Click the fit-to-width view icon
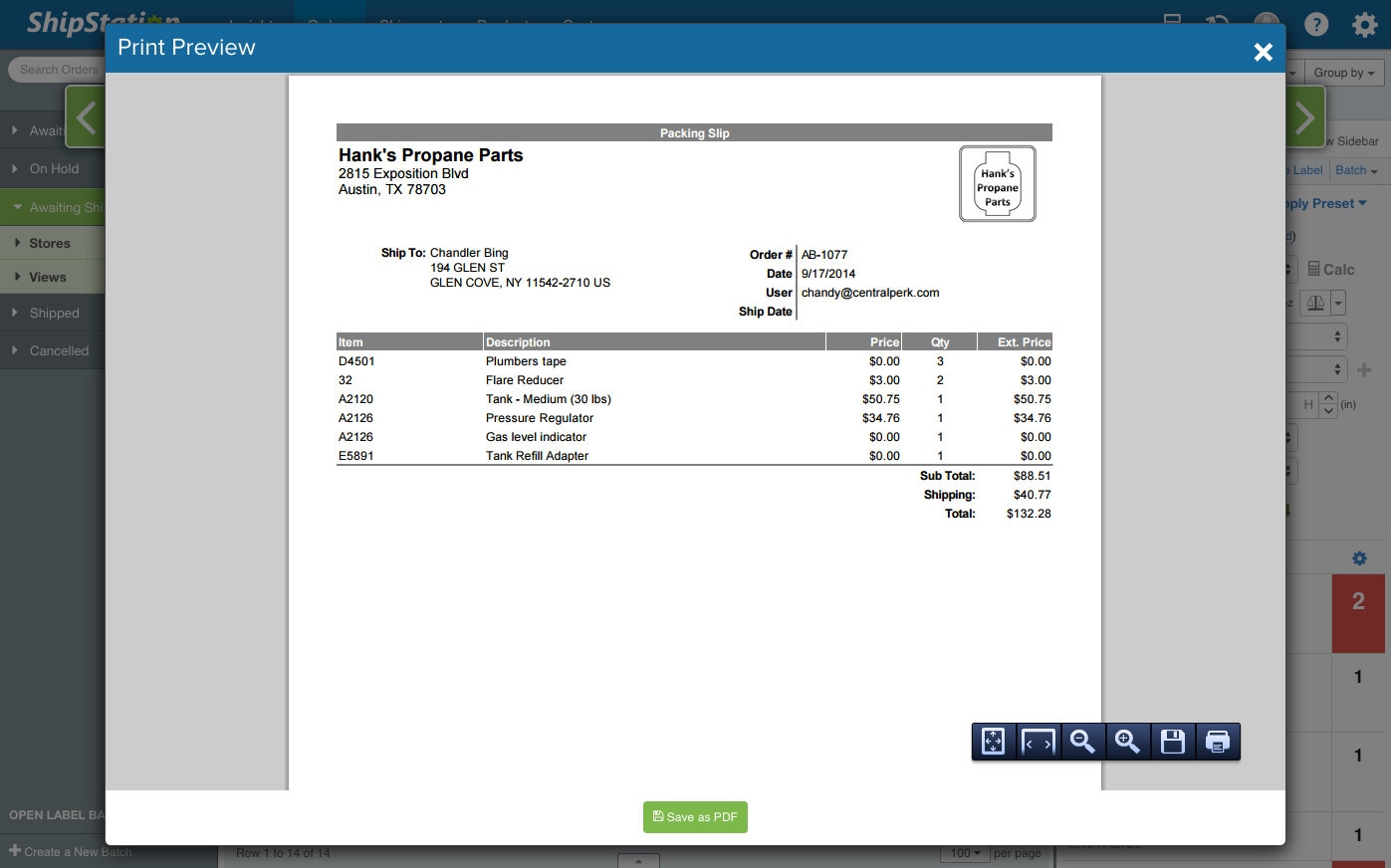The width and height of the screenshot is (1391, 868). 1038,742
